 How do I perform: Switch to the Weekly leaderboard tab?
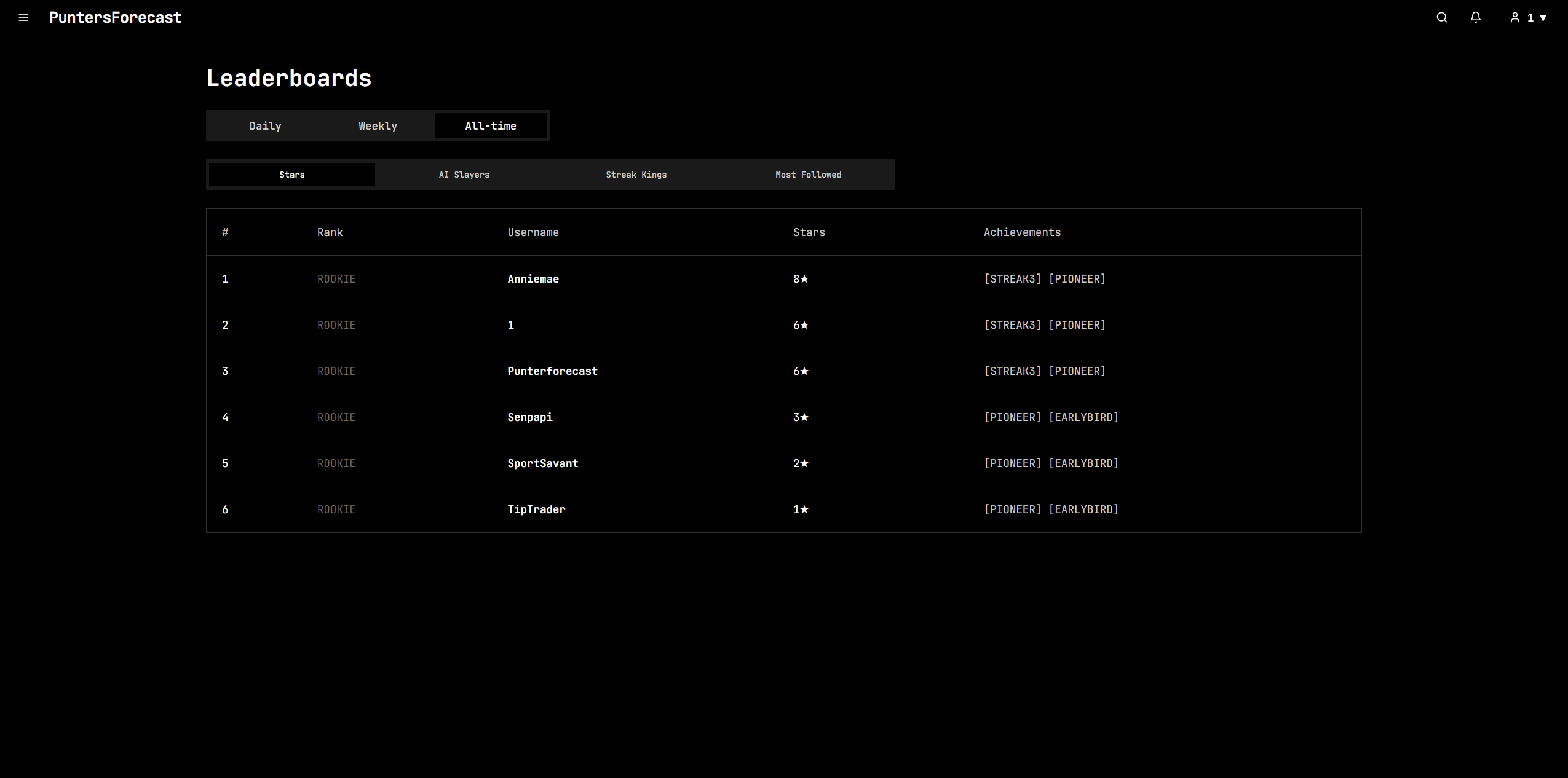coord(378,125)
